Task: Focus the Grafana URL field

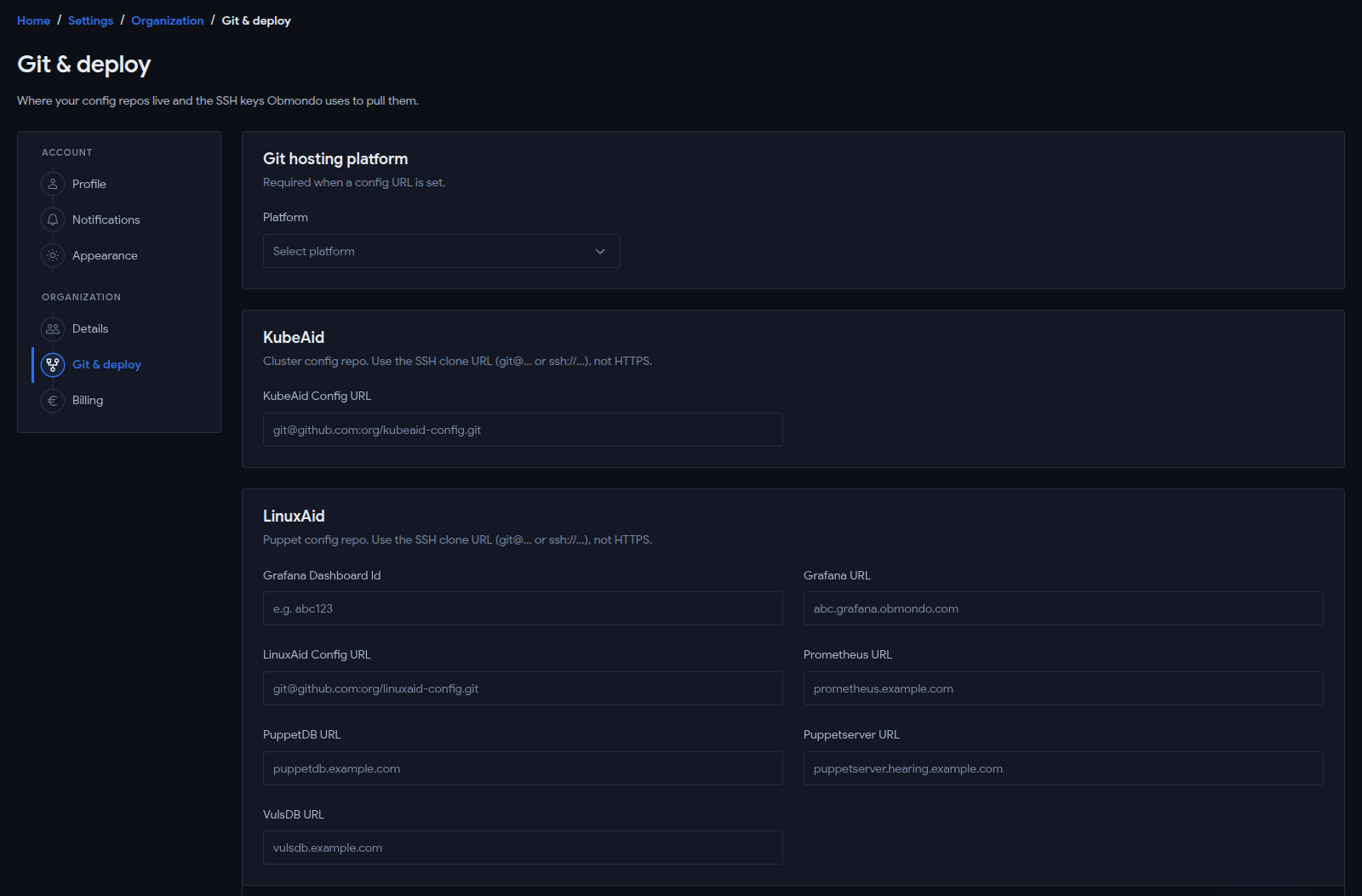Action: click(1063, 608)
